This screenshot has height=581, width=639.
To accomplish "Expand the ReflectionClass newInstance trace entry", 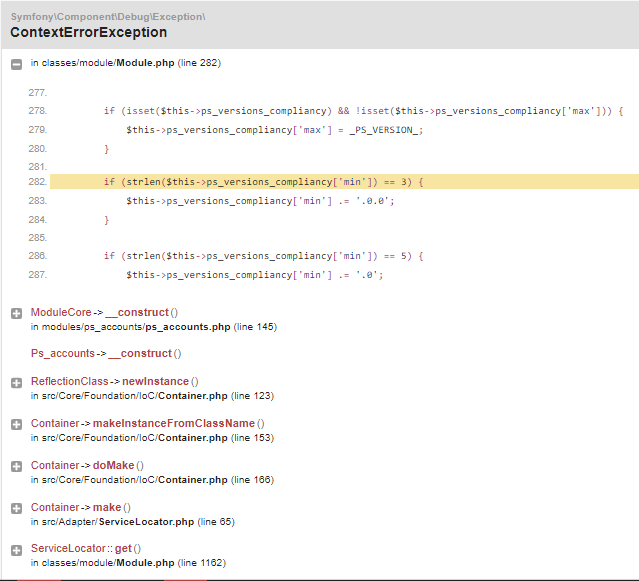I will 16,383.
